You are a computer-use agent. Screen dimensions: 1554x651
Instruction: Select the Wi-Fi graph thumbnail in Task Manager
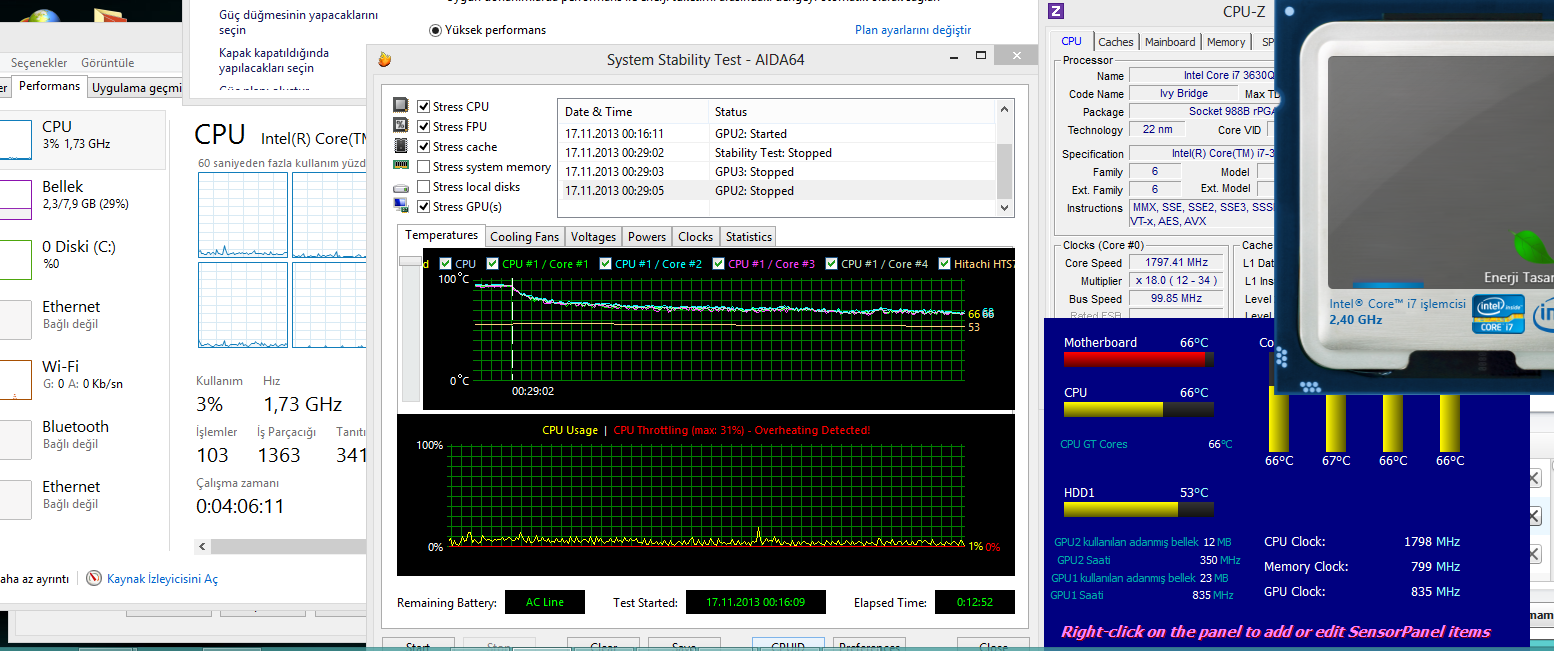pyautogui.click(x=15, y=379)
